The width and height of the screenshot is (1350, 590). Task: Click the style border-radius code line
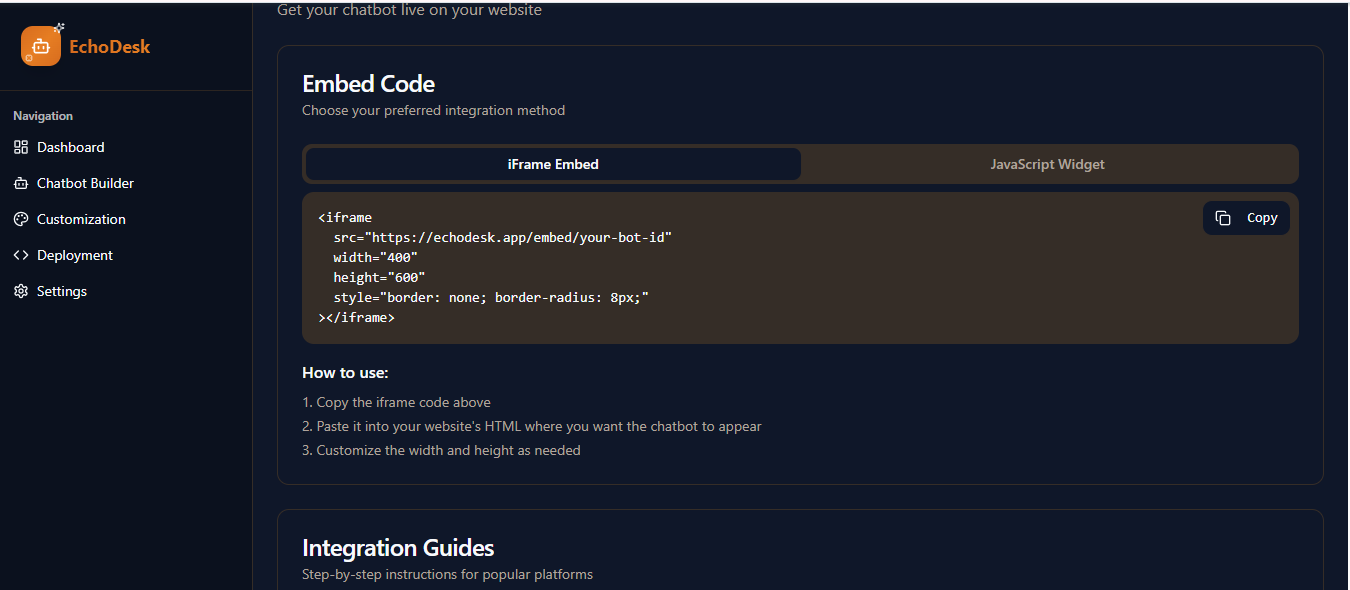[492, 297]
